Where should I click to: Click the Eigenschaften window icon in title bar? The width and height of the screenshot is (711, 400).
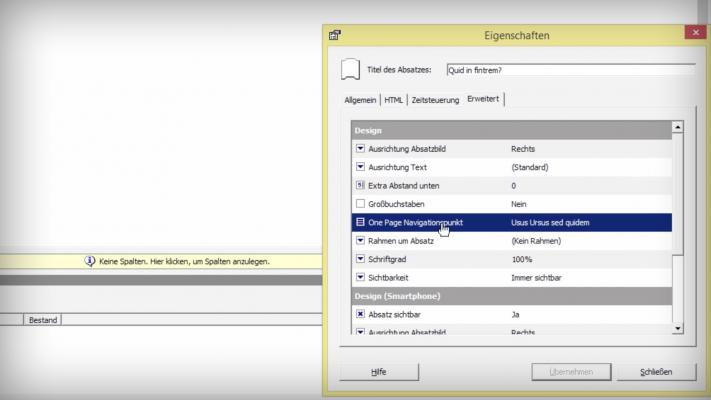coord(335,35)
